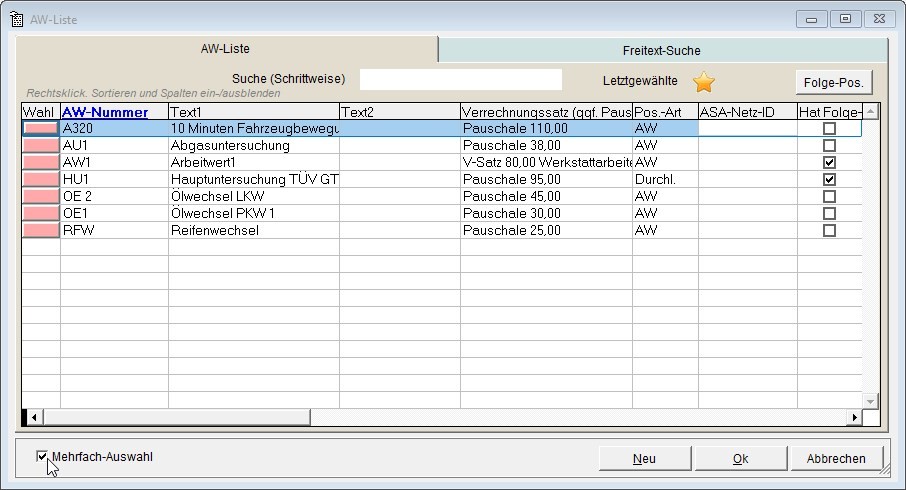Select the OE1 AW-Nummer cell
906x490 pixels.
[x=114, y=213]
